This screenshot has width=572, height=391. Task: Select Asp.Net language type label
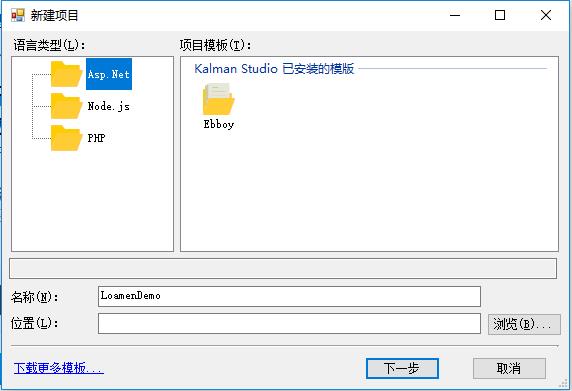109,74
